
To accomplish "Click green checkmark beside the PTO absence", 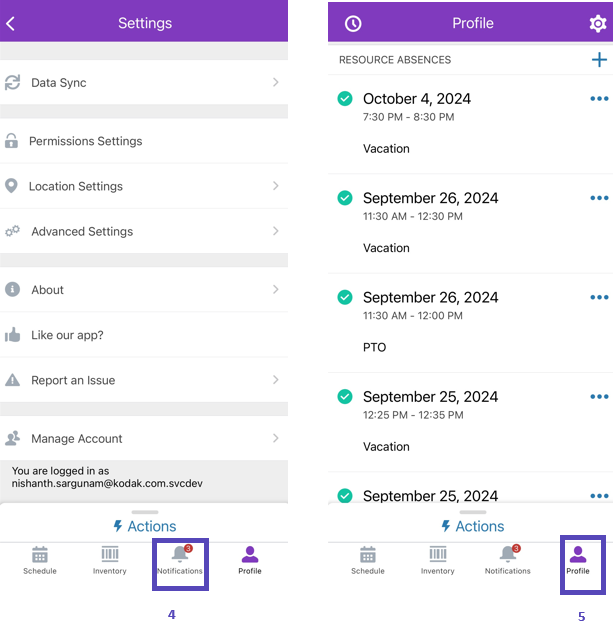I will point(345,297).
